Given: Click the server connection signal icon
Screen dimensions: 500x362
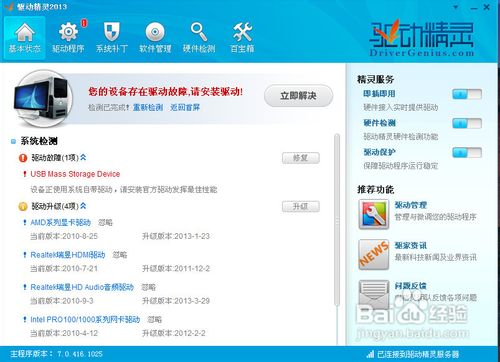Looking at the screenshot, I should point(370,354).
